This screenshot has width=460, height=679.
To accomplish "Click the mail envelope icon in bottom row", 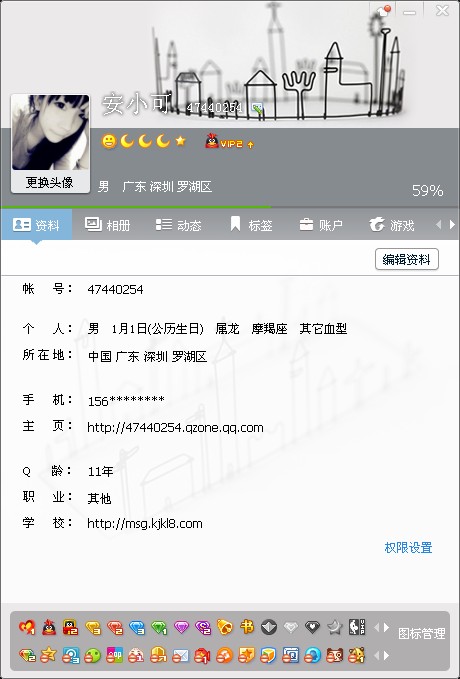I will coord(181,656).
